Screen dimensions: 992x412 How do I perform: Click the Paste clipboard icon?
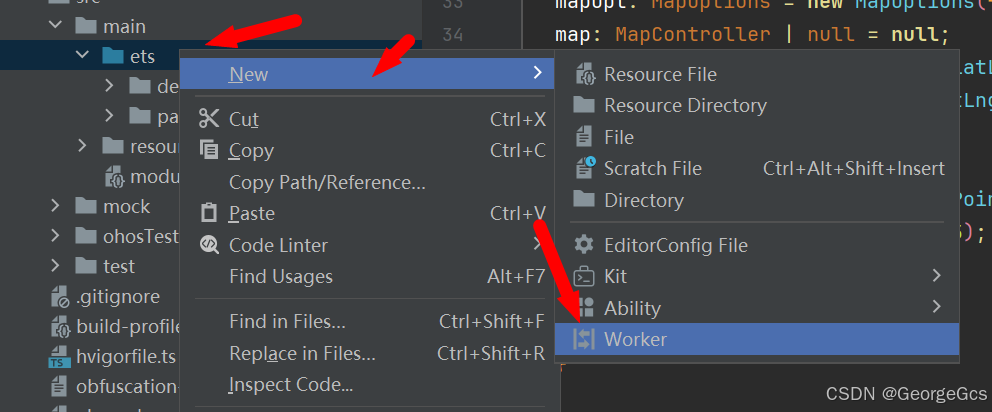(209, 213)
